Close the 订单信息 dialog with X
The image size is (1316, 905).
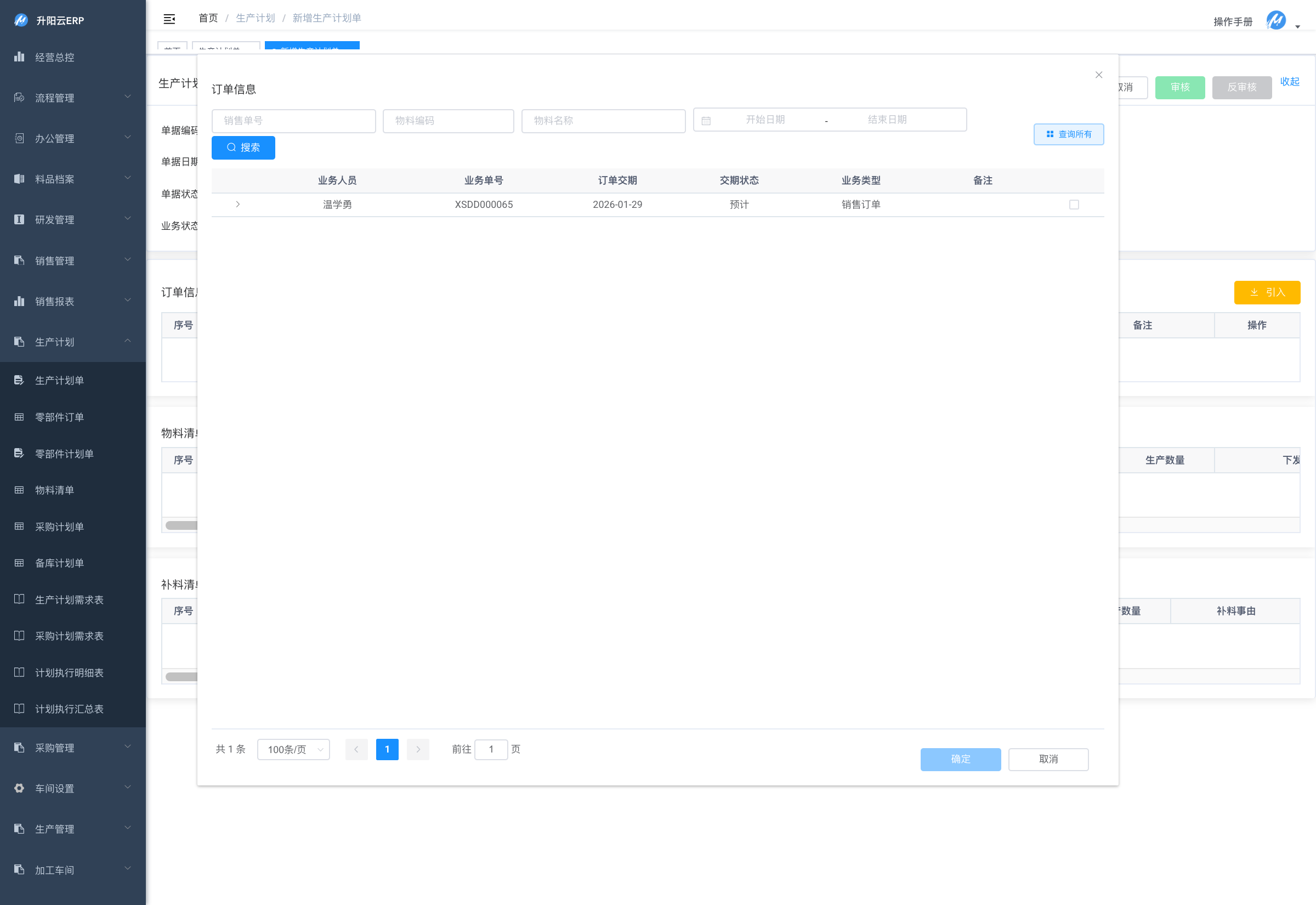1098,75
